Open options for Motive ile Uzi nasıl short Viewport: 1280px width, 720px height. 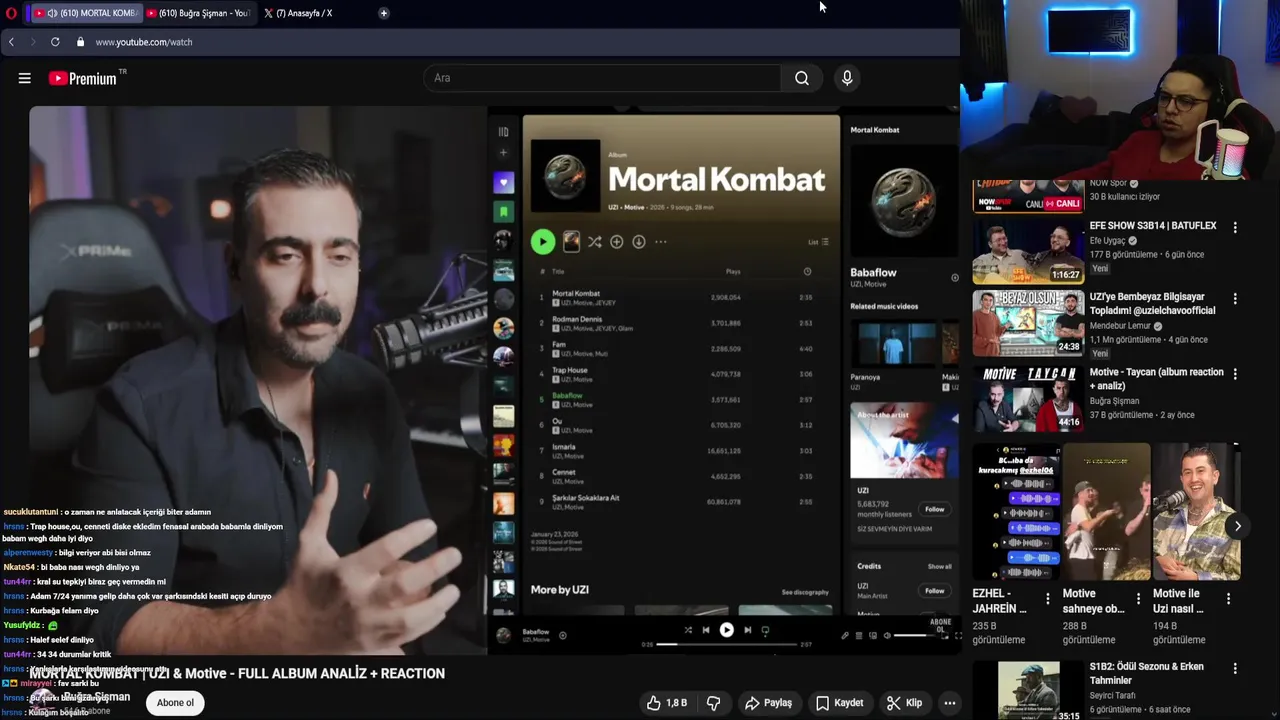coord(1228,599)
